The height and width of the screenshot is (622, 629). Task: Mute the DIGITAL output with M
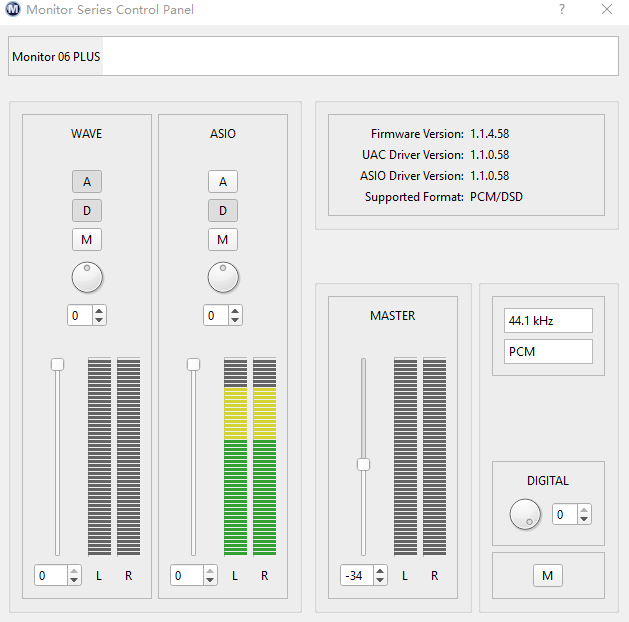547,576
